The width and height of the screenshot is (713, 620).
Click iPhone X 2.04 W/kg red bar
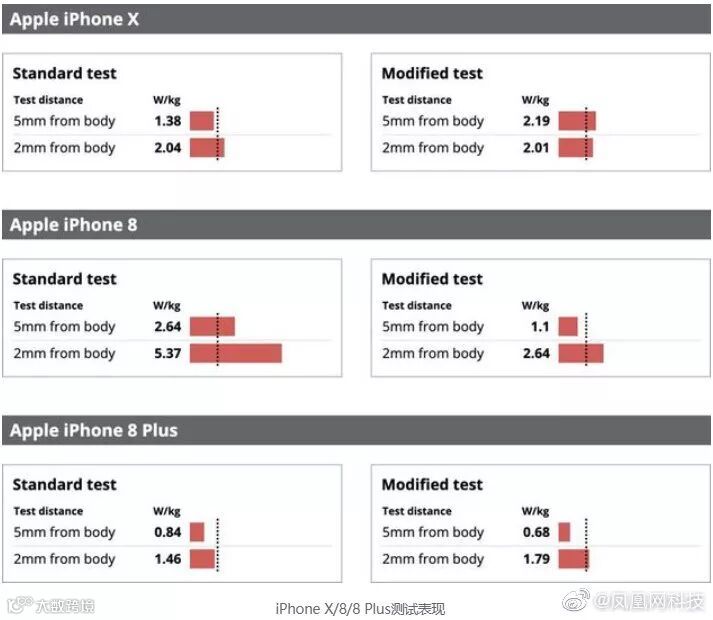pos(207,148)
